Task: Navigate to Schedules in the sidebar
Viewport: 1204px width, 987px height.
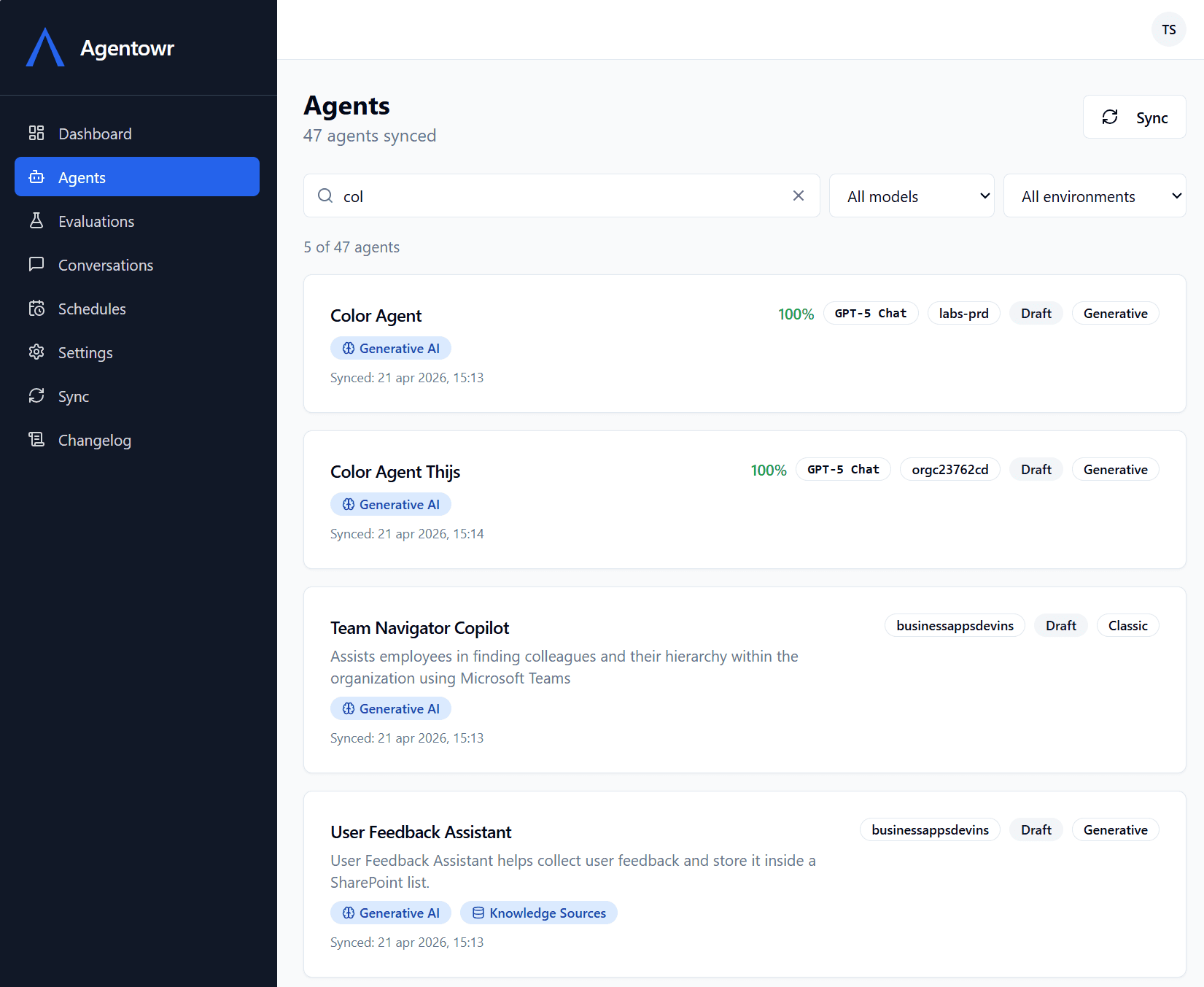Action: tap(137, 308)
